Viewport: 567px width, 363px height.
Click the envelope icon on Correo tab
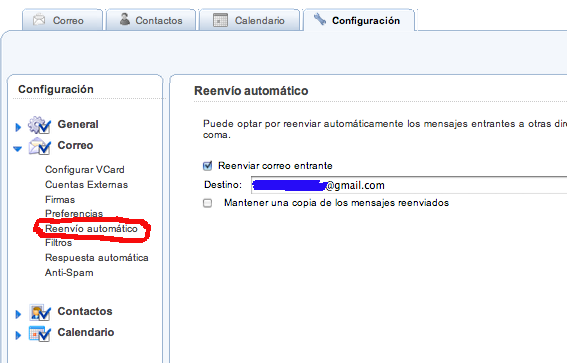click(x=39, y=20)
